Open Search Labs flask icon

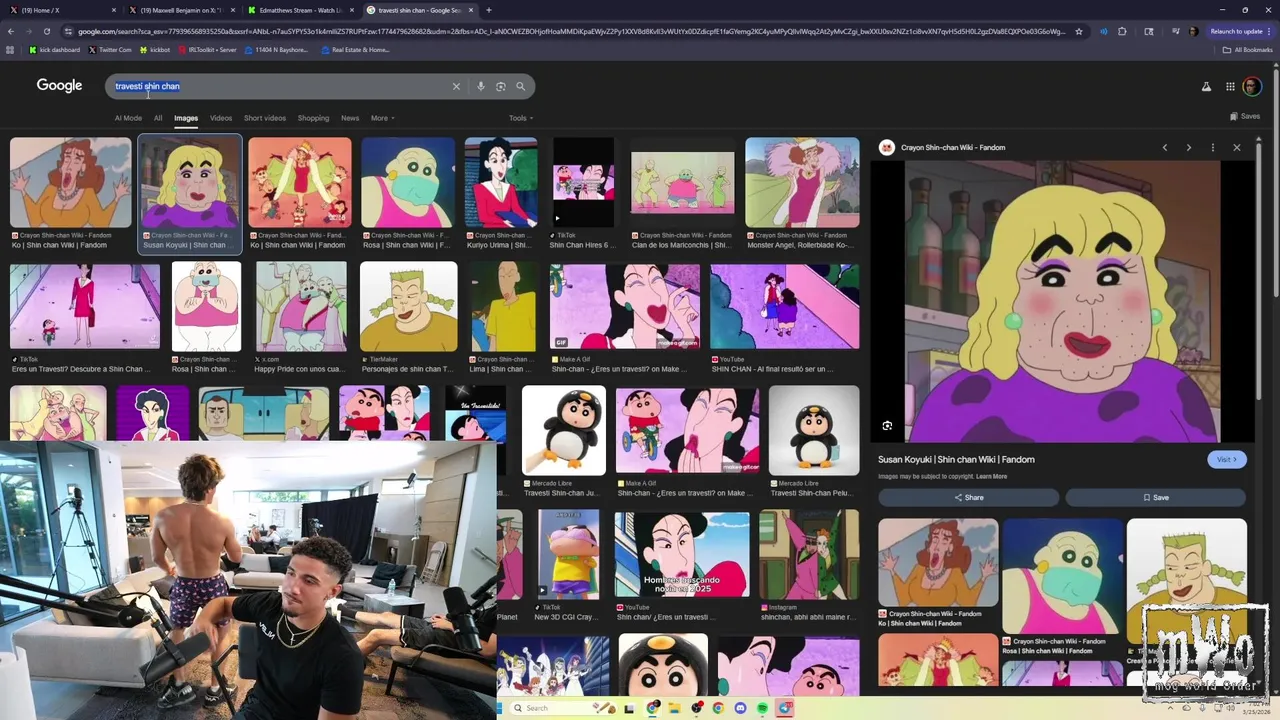1206,87
